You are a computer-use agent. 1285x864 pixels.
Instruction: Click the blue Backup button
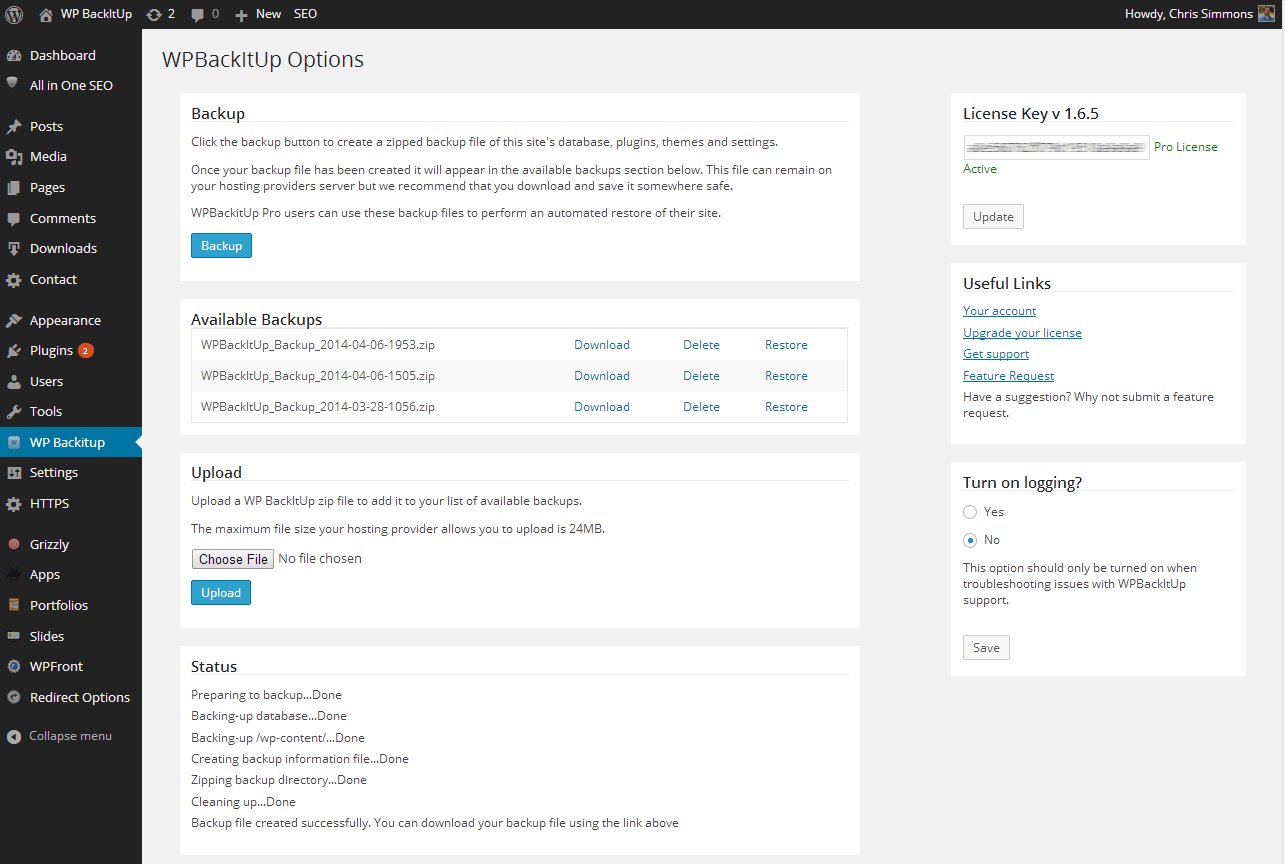221,246
